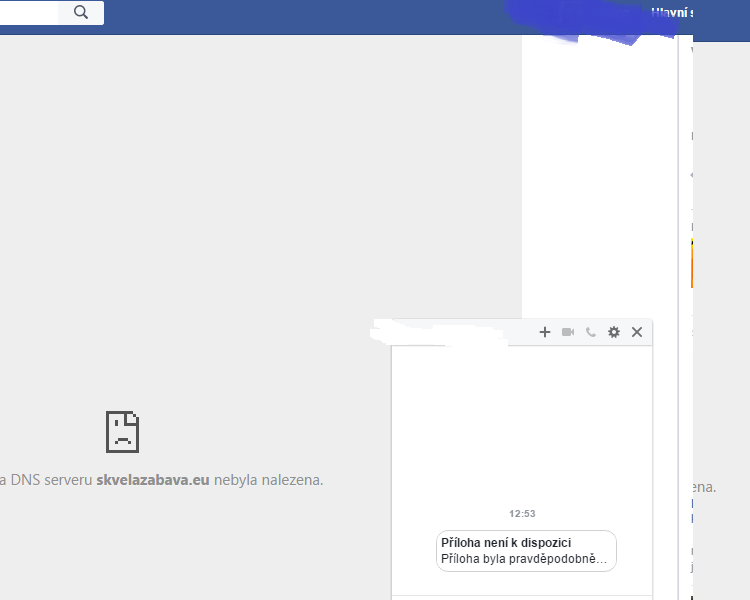The image size is (750, 600).
Task: Open chat options gear menu
Action: click(614, 332)
